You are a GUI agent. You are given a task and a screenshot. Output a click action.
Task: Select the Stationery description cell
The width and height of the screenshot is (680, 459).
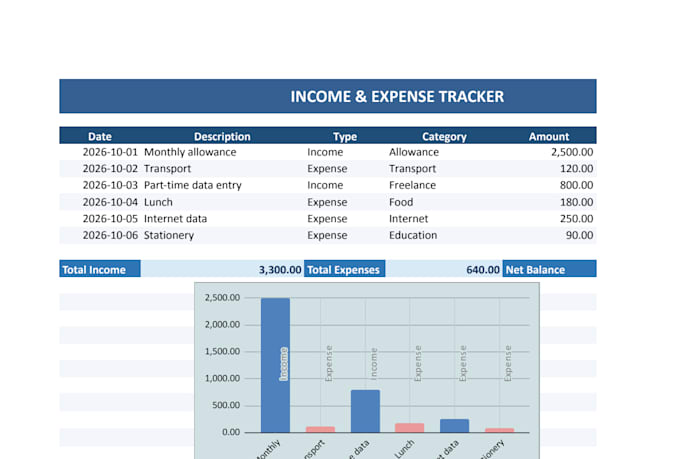[x=169, y=235]
